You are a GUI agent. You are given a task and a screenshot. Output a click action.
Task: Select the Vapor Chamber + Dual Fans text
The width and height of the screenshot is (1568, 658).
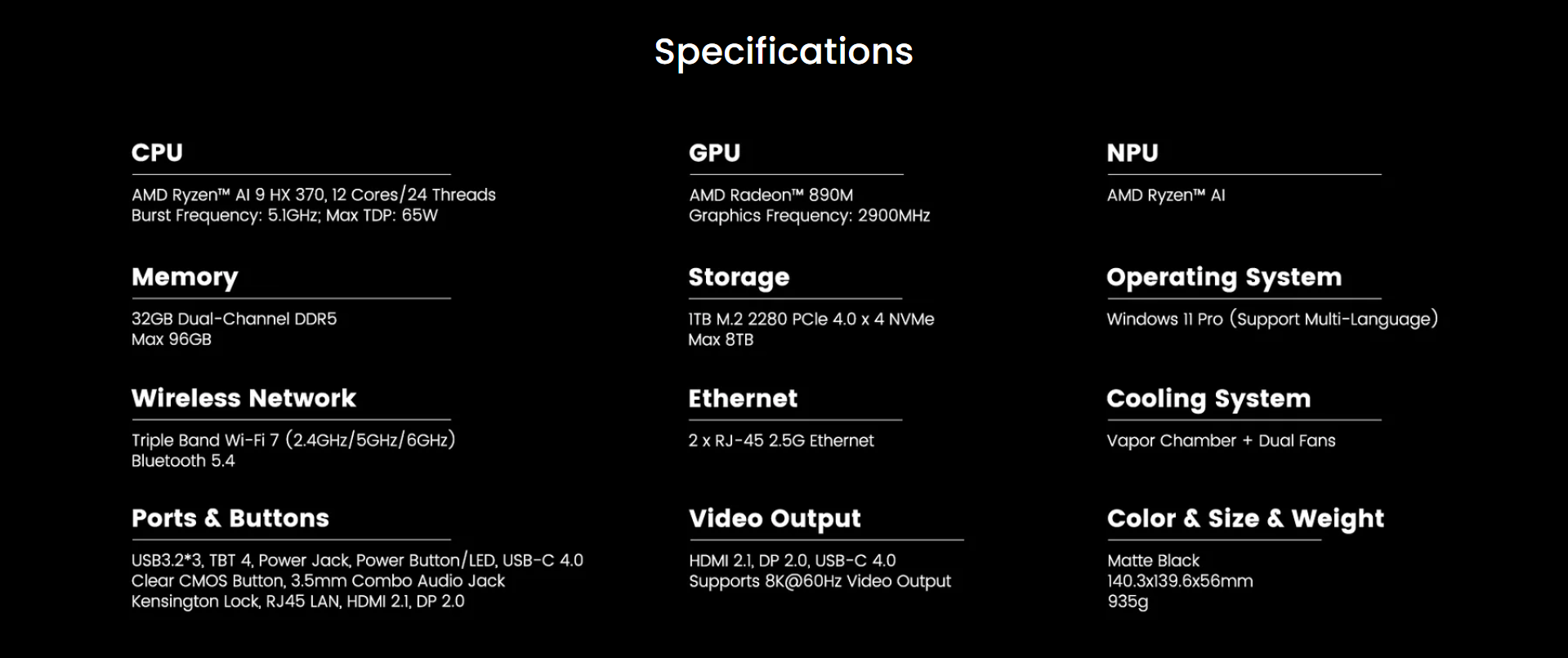(1221, 441)
